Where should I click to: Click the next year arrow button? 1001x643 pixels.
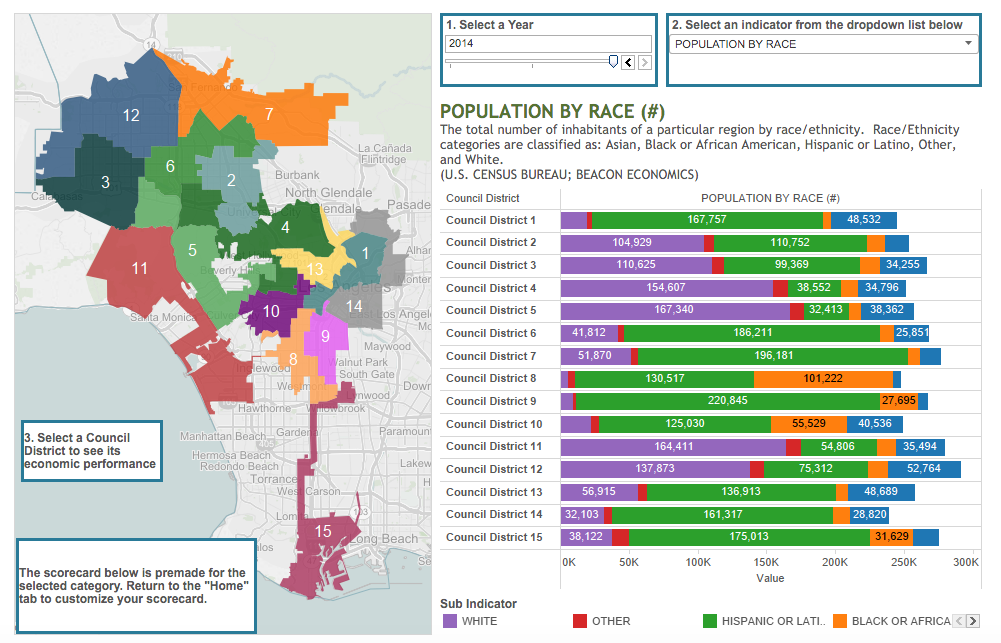[644, 62]
